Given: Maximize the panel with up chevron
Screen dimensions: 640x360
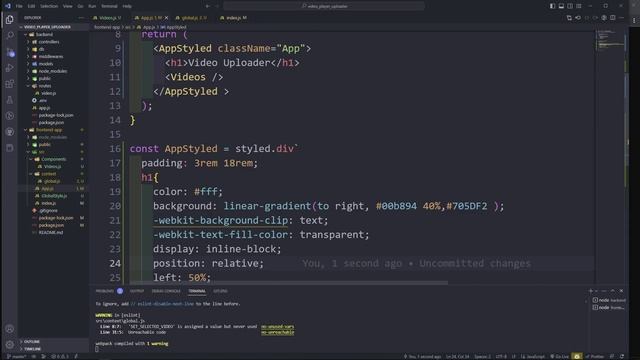Looking at the screenshot, I should pyautogui.click(x=612, y=291).
